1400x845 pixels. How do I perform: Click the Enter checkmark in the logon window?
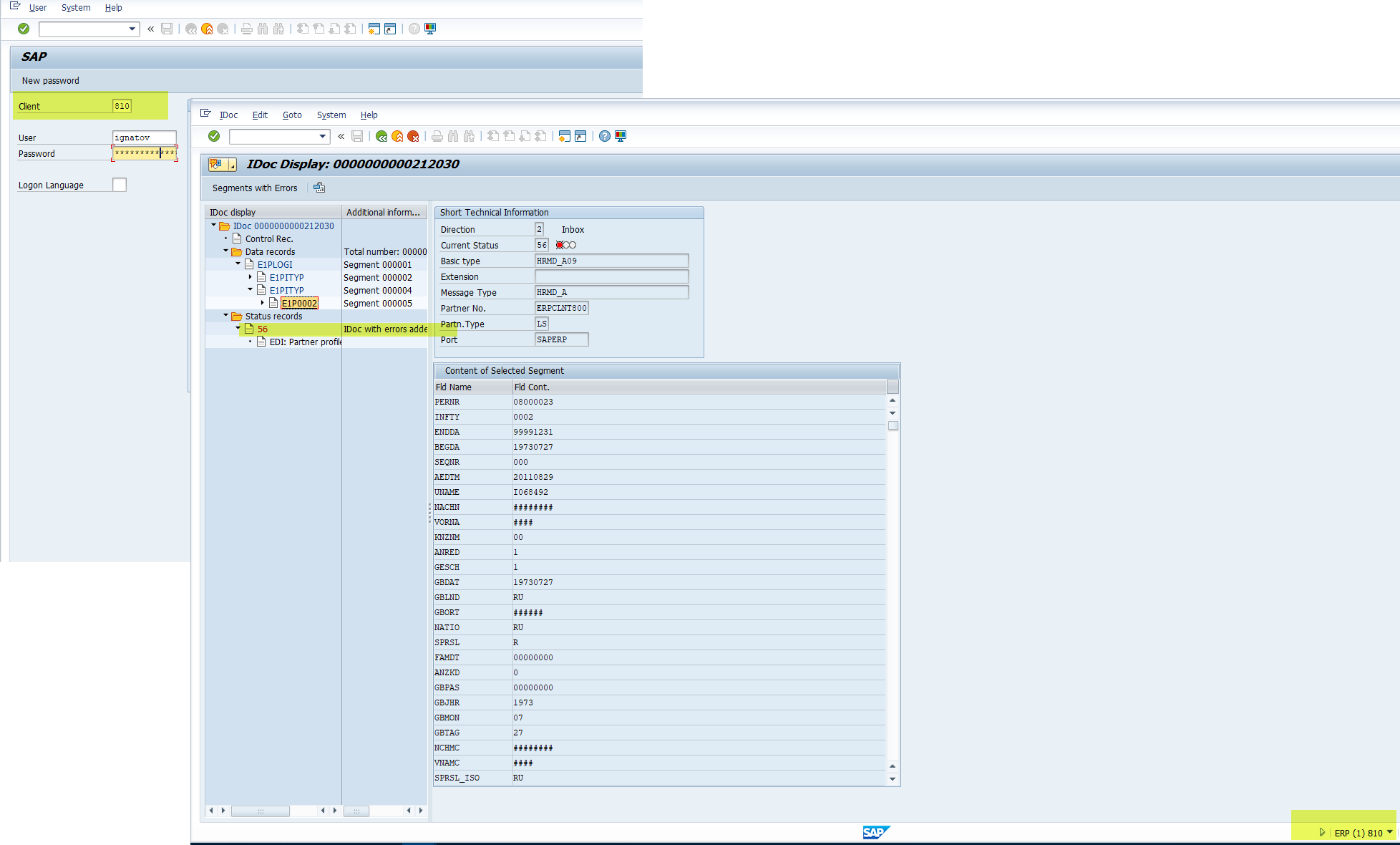click(x=24, y=29)
